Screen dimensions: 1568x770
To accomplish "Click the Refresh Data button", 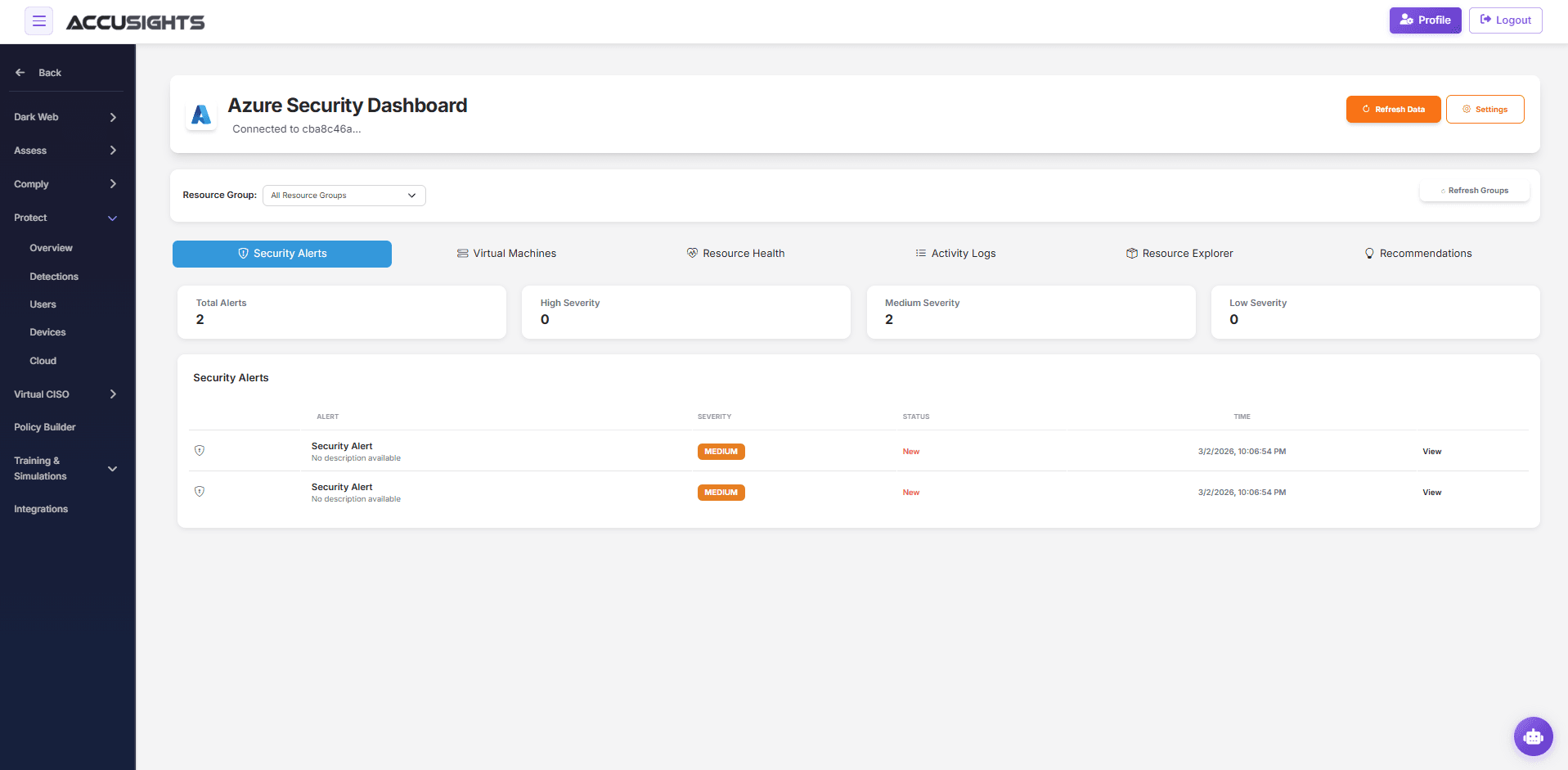I will [x=1393, y=110].
